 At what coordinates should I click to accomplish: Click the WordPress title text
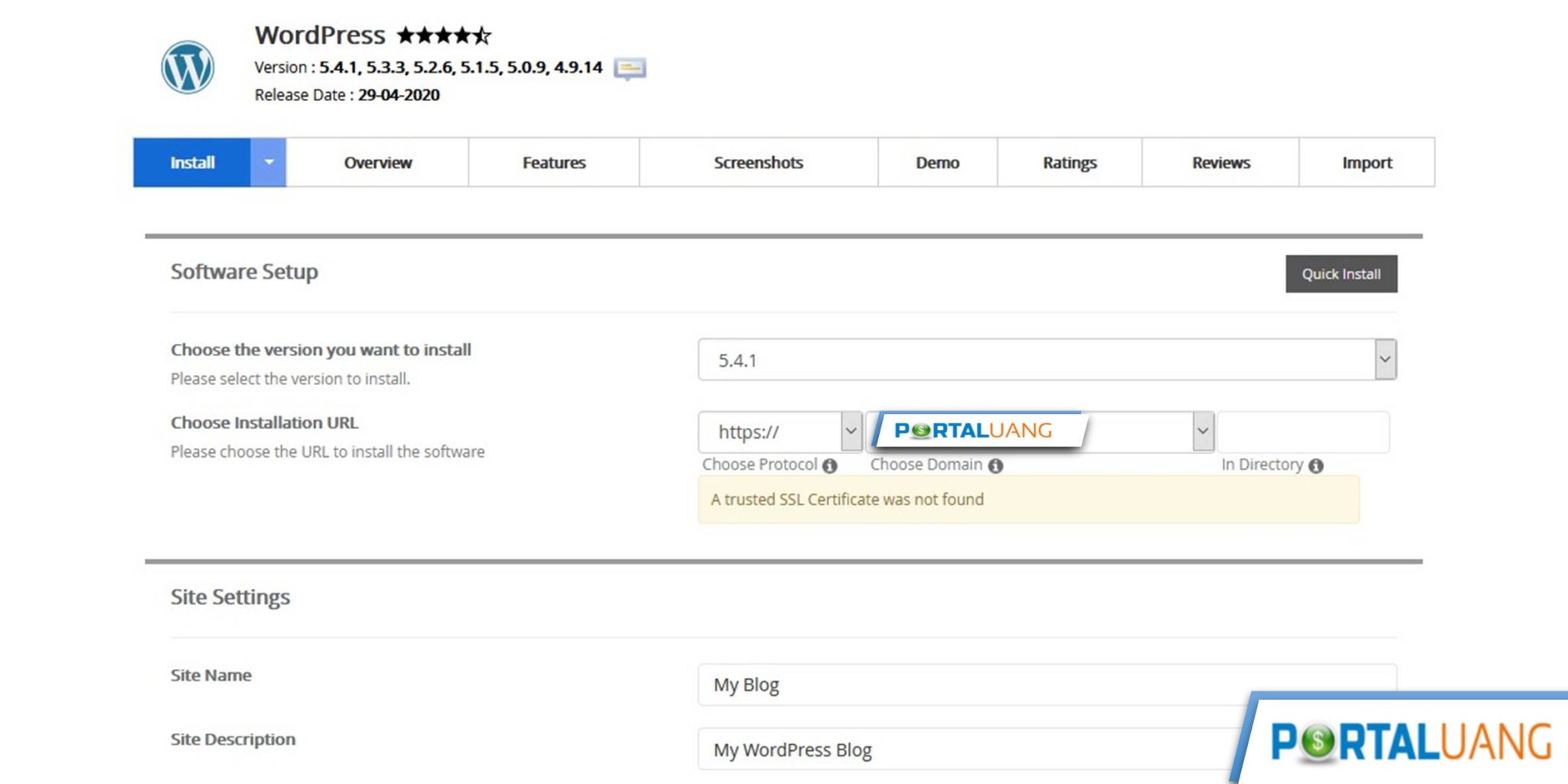(x=320, y=35)
